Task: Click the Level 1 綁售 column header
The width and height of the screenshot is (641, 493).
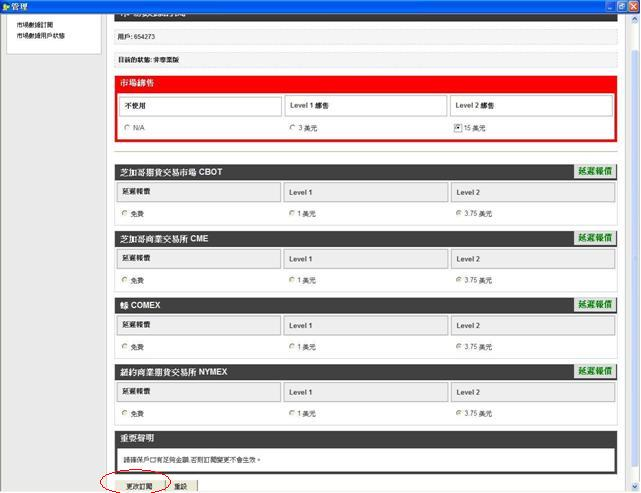Action: (366, 105)
